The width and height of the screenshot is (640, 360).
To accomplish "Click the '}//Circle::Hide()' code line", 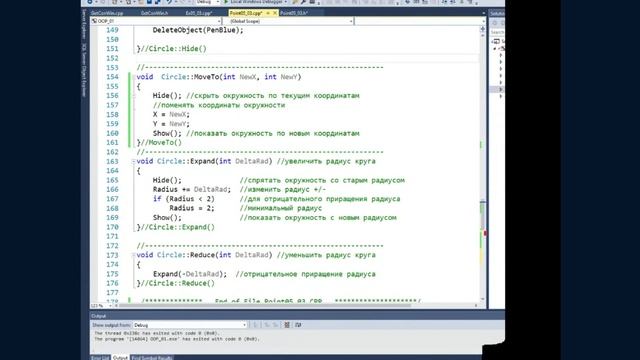I will tap(171, 49).
